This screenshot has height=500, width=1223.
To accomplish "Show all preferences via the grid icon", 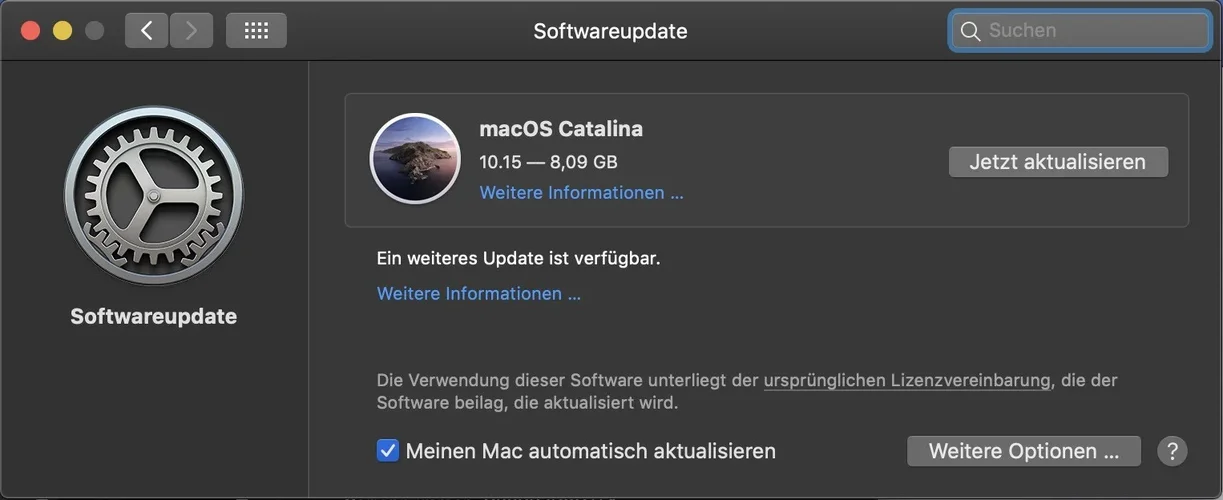I will click(256, 30).
